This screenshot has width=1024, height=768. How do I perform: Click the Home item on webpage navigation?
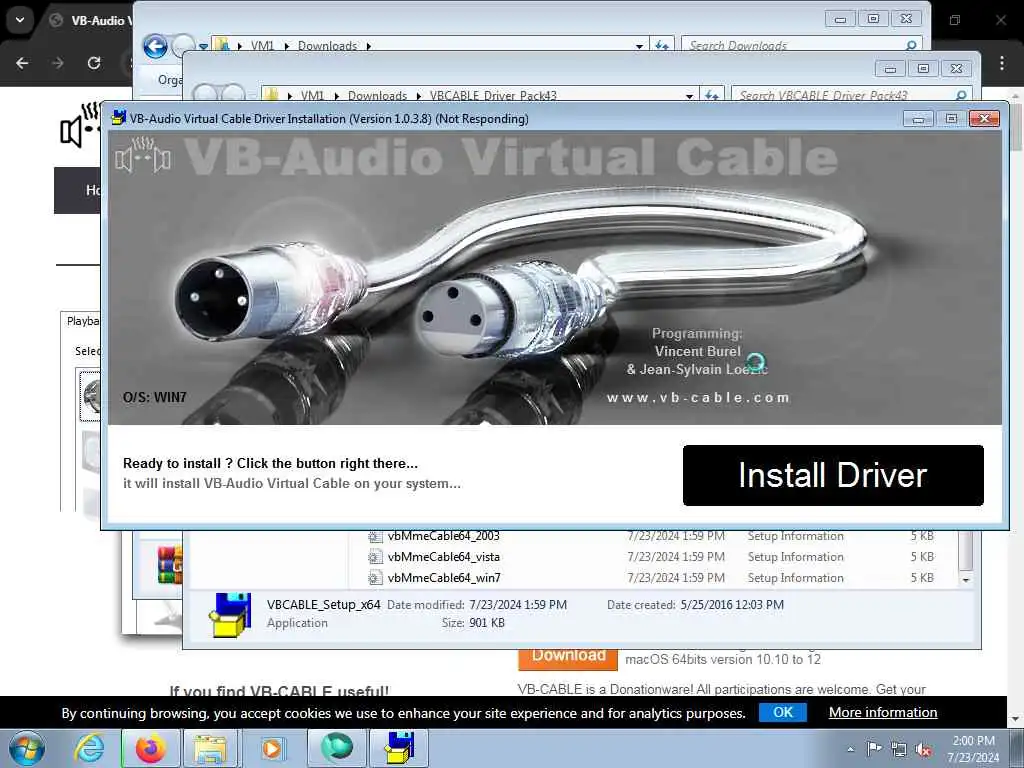click(93, 190)
